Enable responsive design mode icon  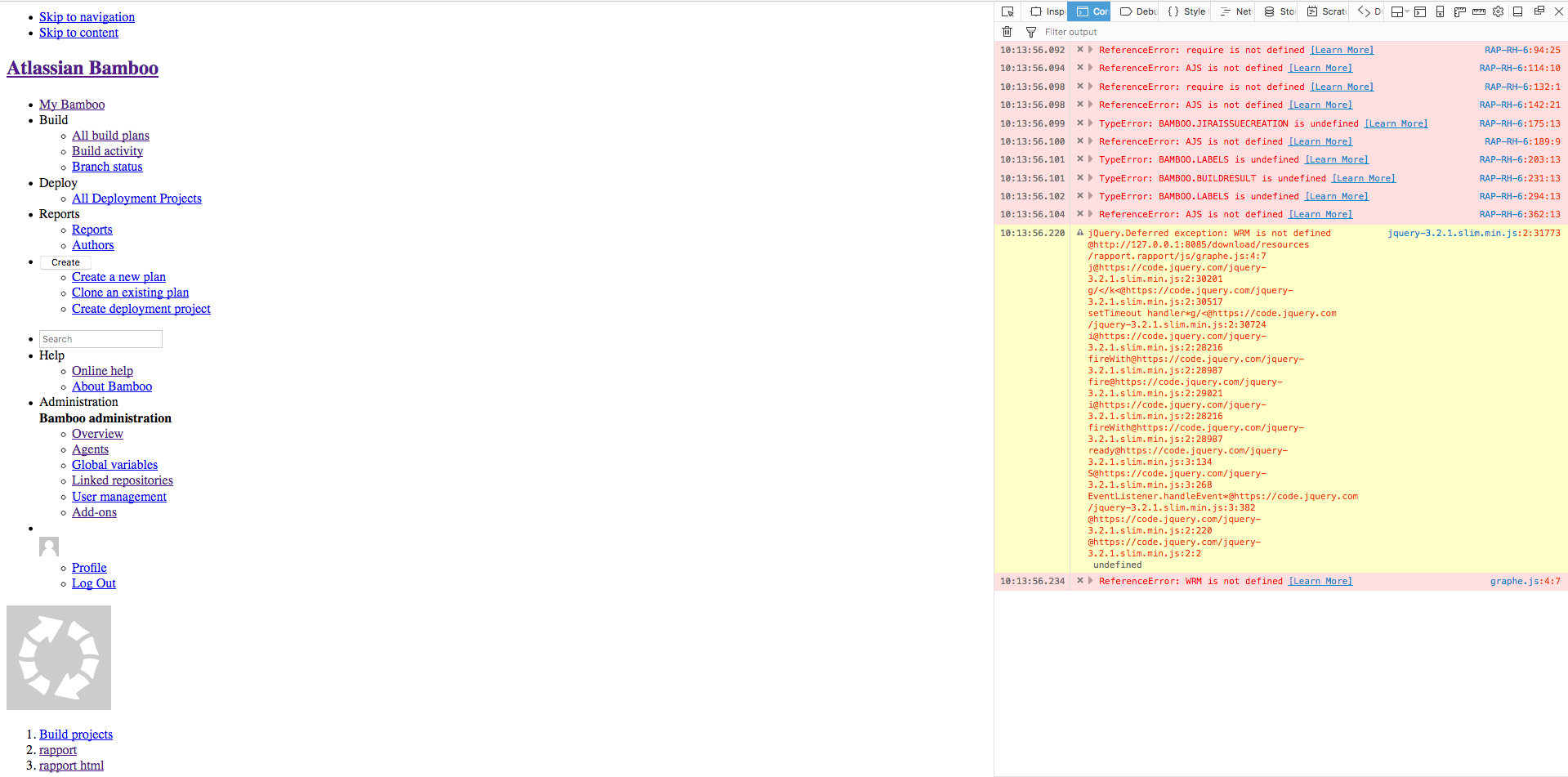[x=1440, y=11]
